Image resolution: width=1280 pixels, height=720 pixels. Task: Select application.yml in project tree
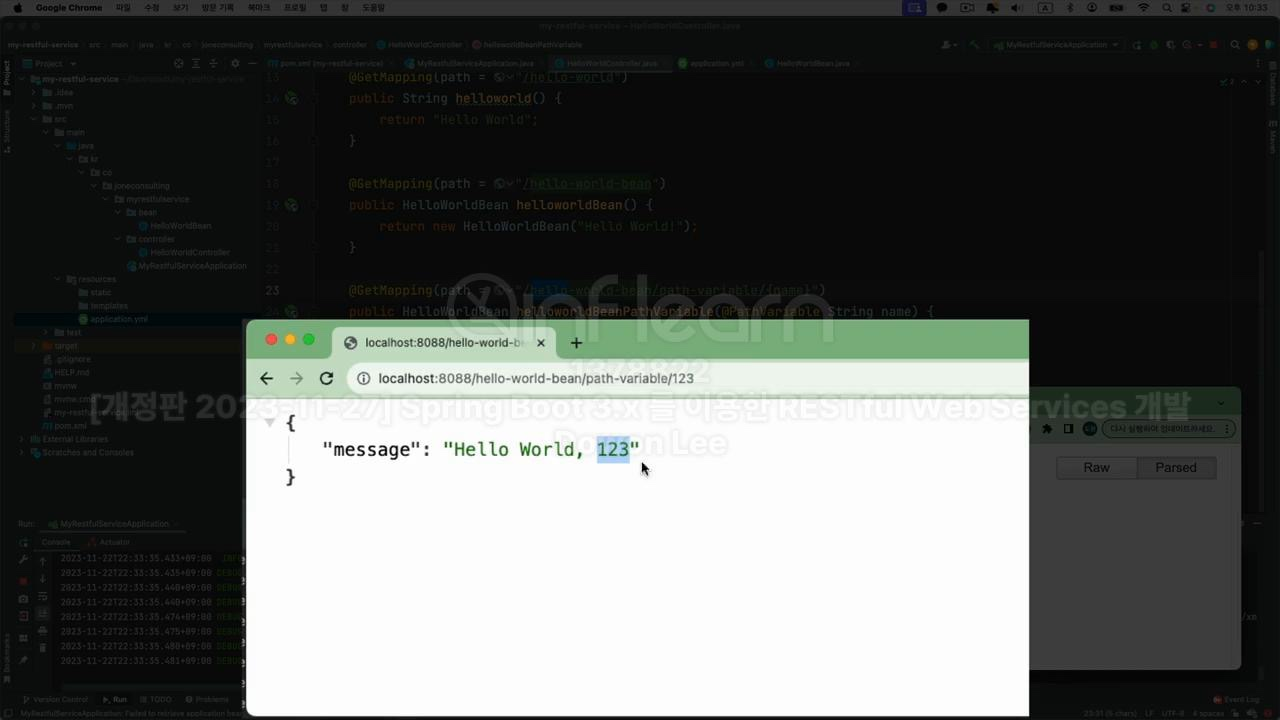[112, 319]
